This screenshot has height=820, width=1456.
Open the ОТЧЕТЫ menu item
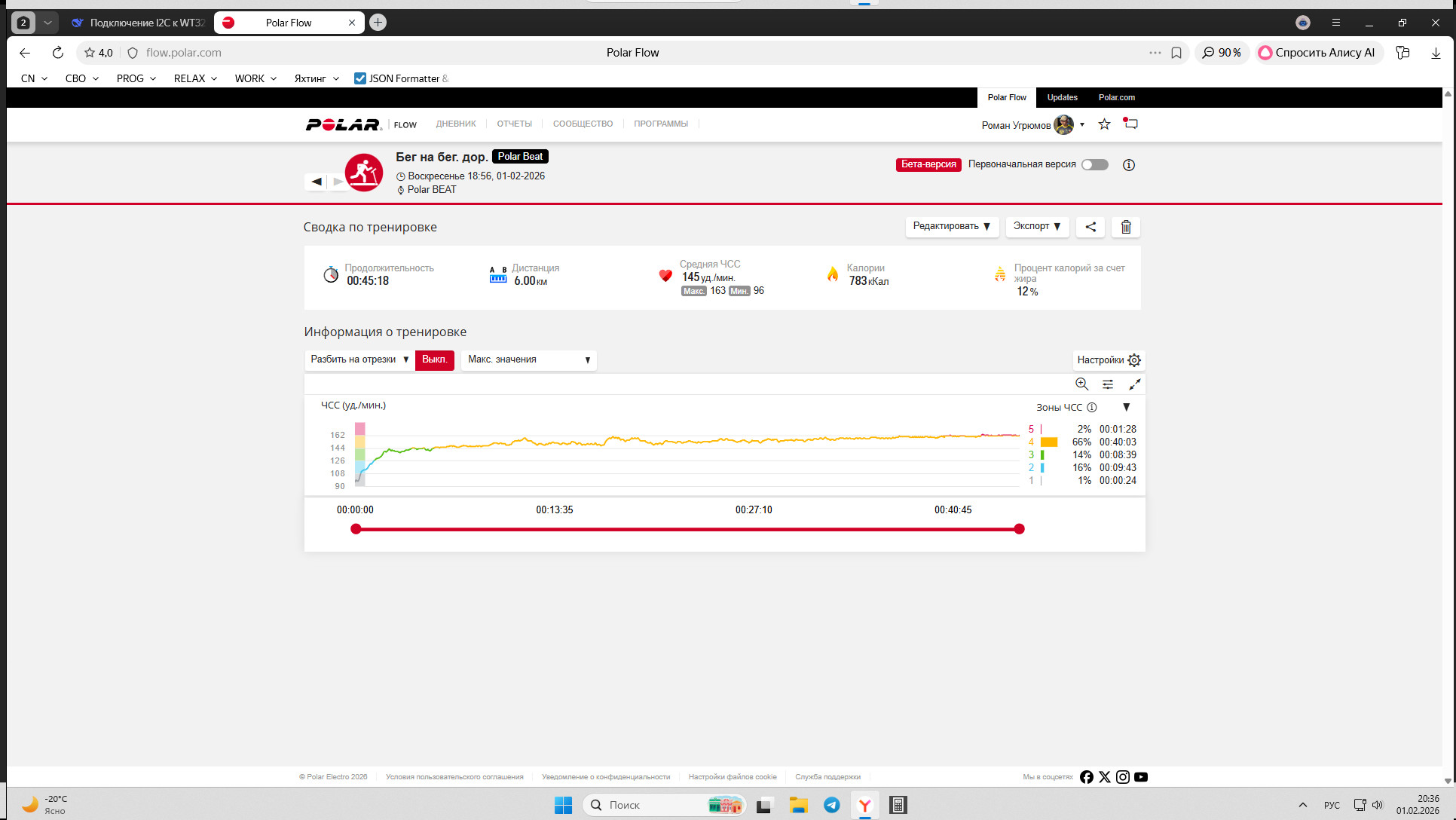515,124
